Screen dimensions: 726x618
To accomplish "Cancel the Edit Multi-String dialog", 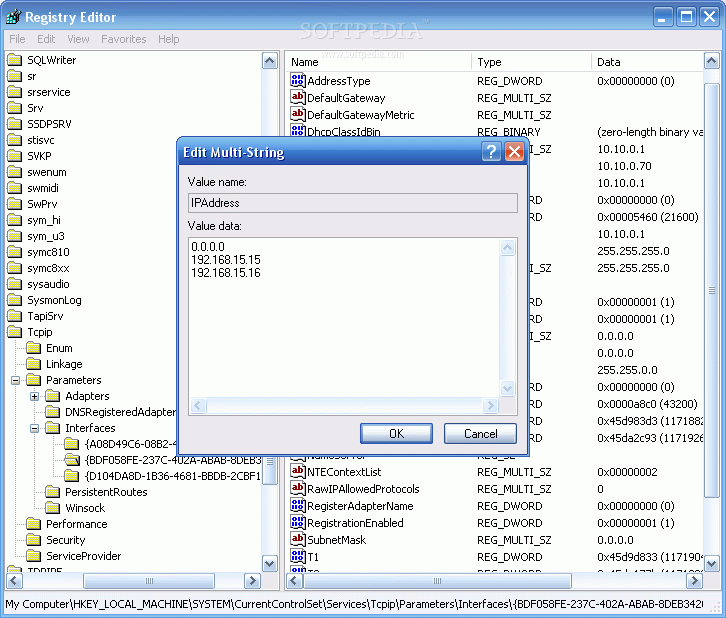I will click(x=480, y=433).
